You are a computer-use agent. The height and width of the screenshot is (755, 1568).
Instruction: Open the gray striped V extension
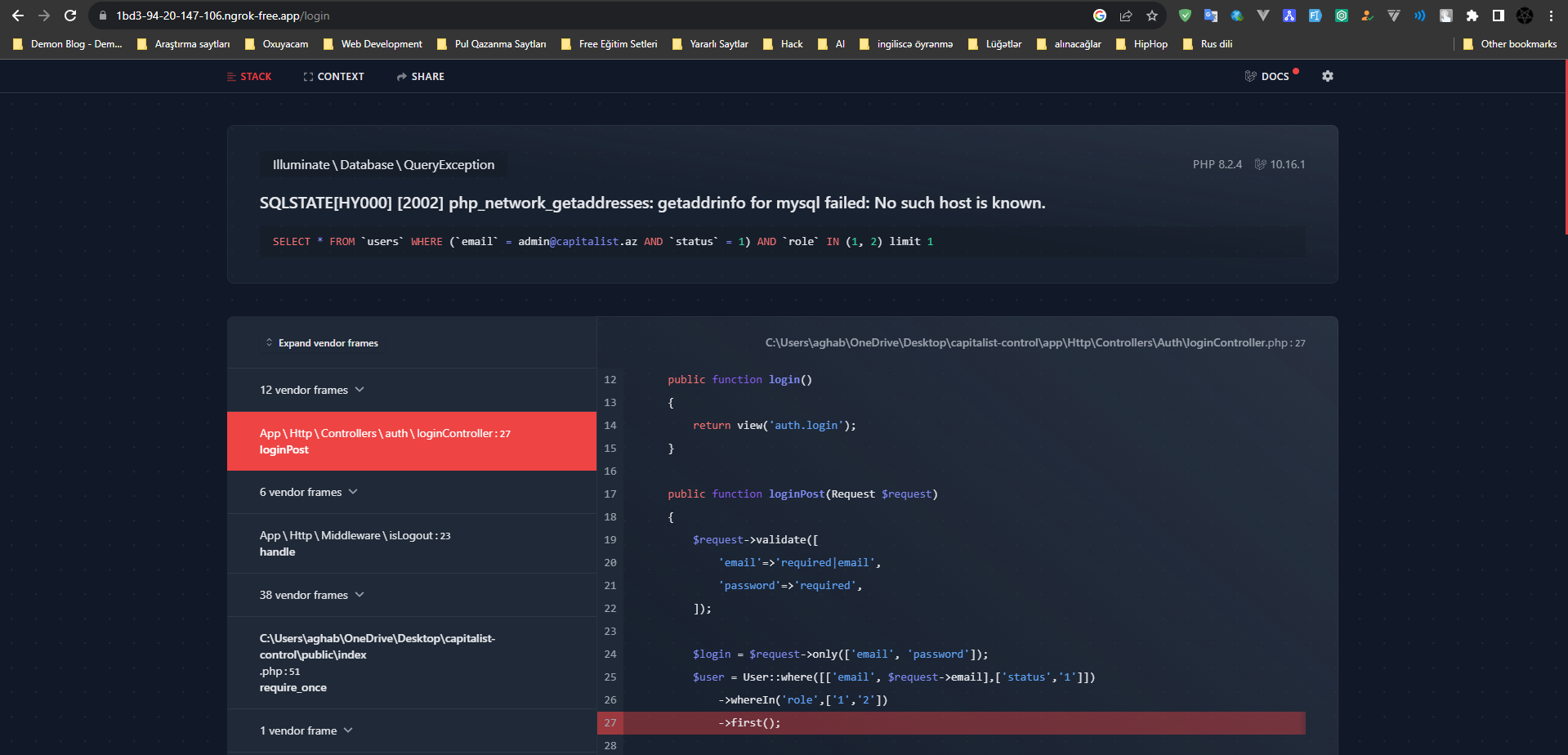tap(1394, 16)
